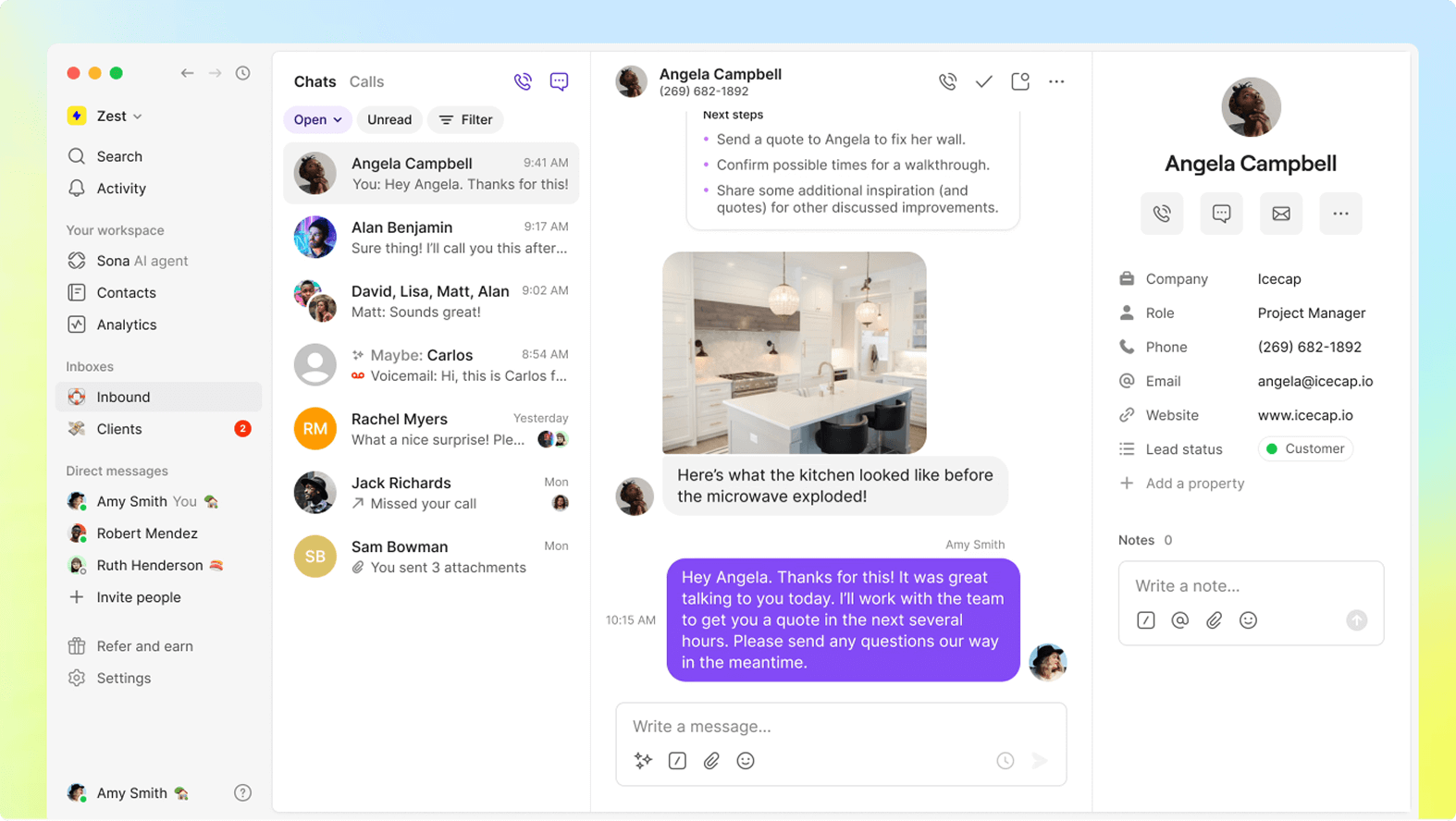The height and width of the screenshot is (821, 1456).
Task: Click the Icecap company value
Action: [x=1279, y=279]
